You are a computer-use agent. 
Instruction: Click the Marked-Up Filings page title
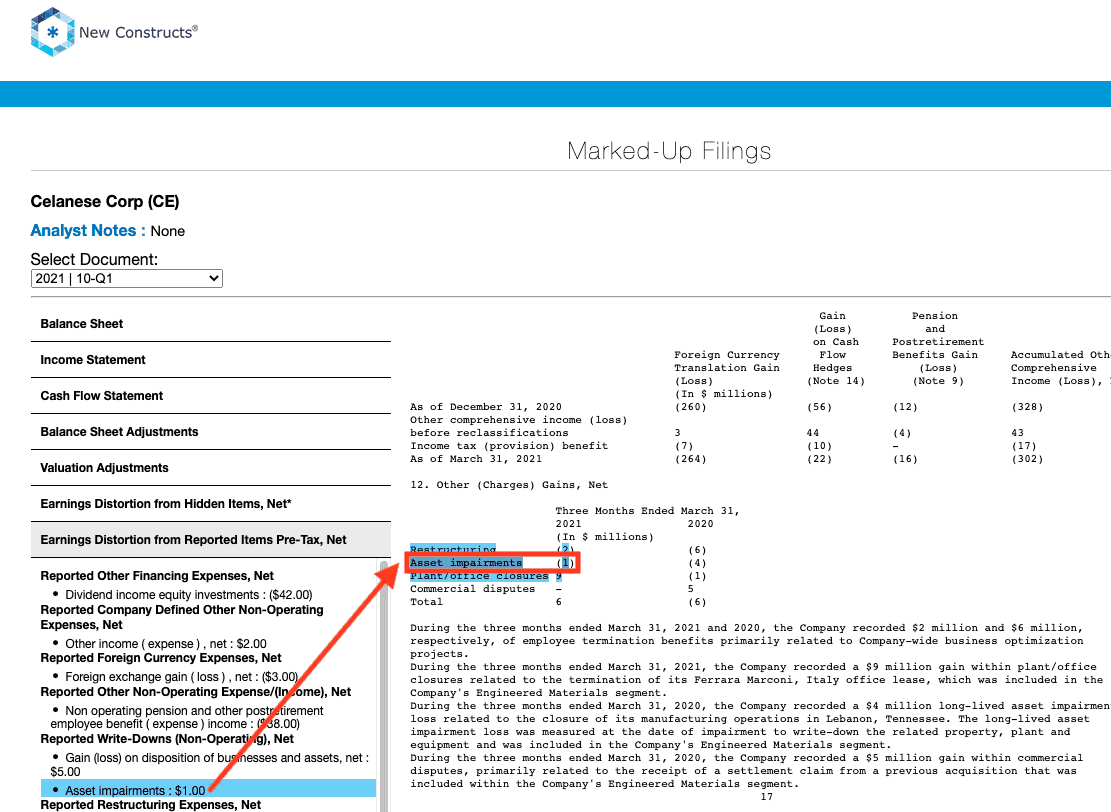(669, 151)
